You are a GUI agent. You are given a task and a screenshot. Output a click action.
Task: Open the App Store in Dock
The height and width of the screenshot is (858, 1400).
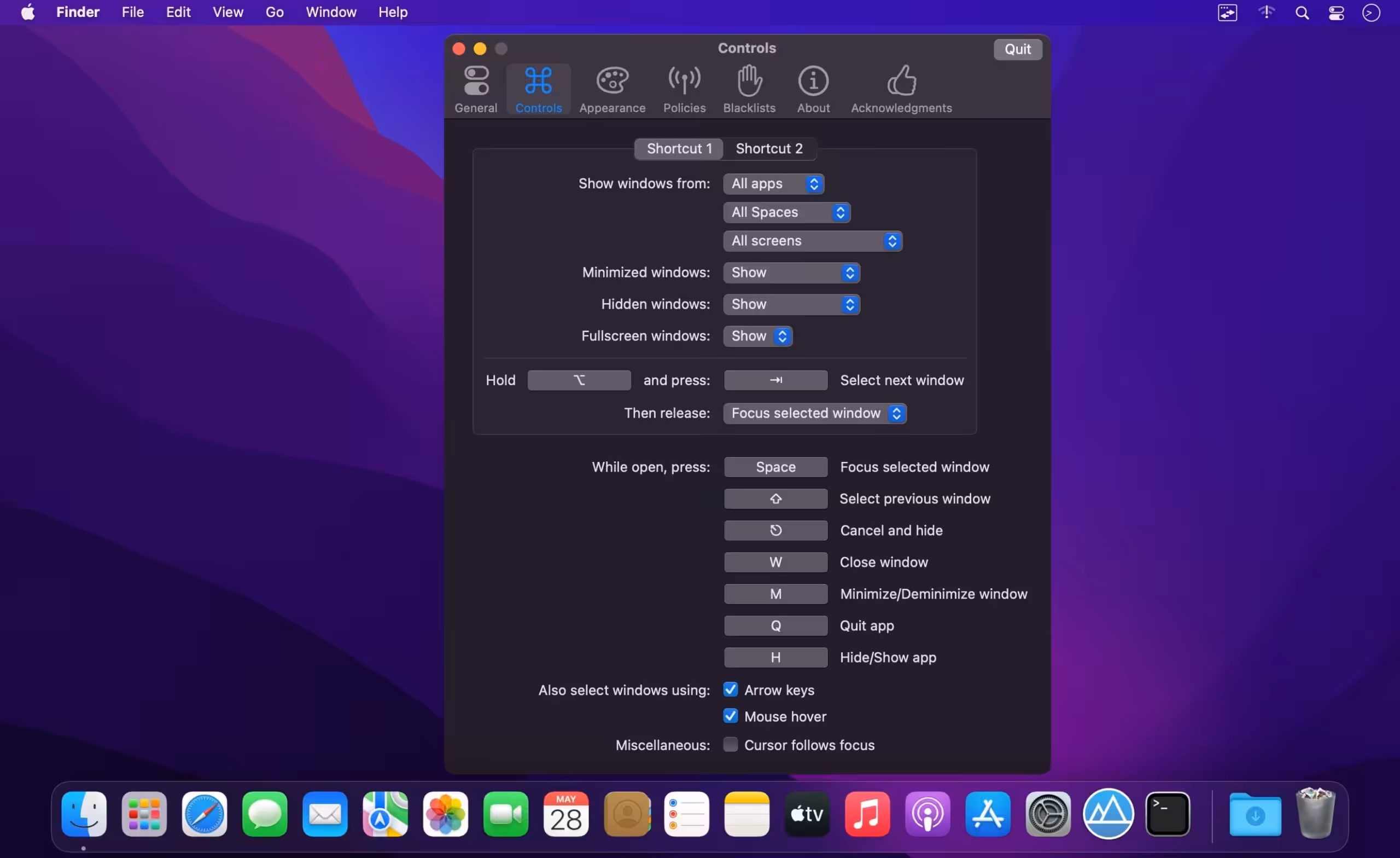[988, 814]
